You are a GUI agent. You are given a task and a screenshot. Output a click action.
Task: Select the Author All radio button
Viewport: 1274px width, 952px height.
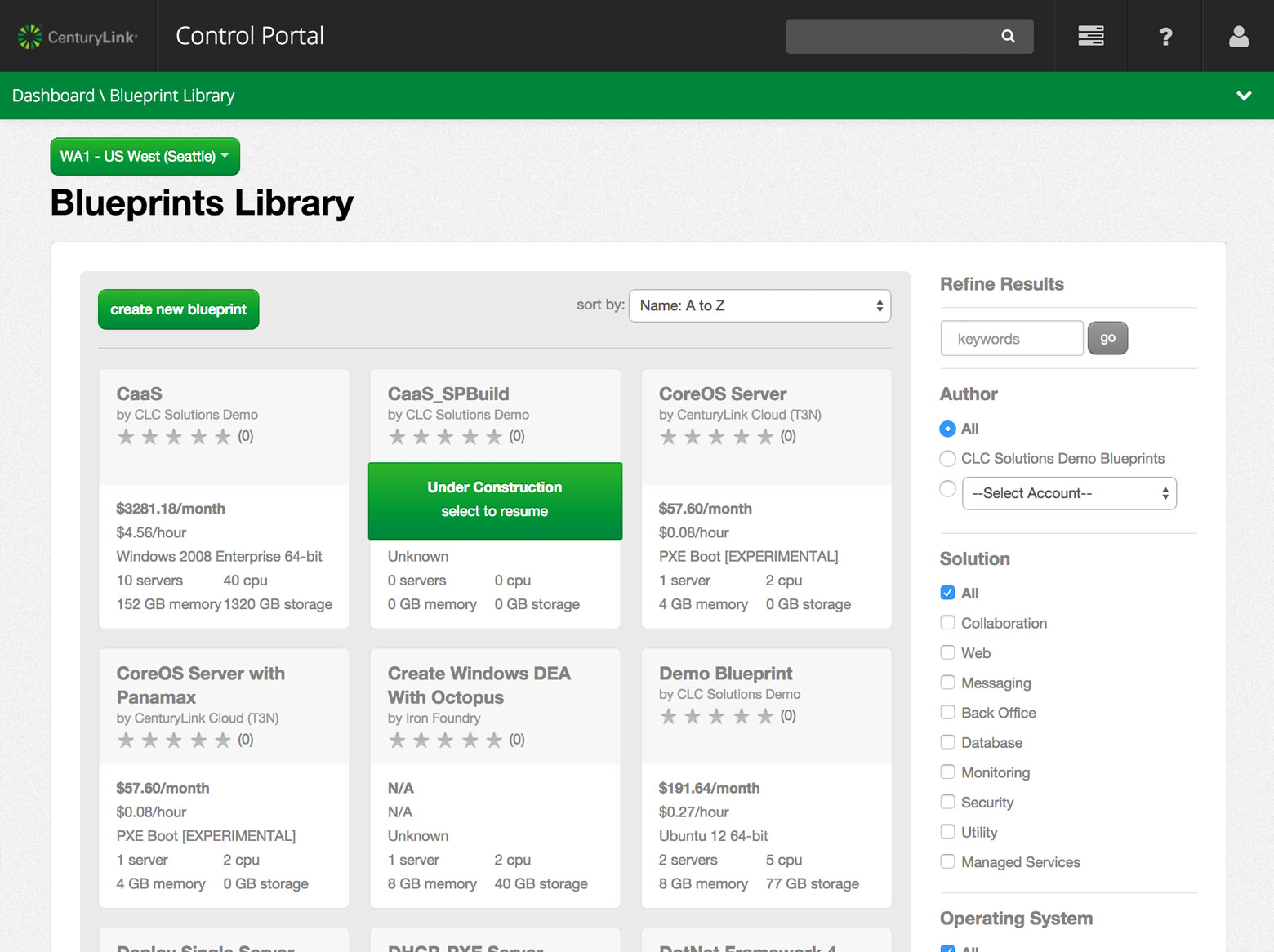[947, 429]
